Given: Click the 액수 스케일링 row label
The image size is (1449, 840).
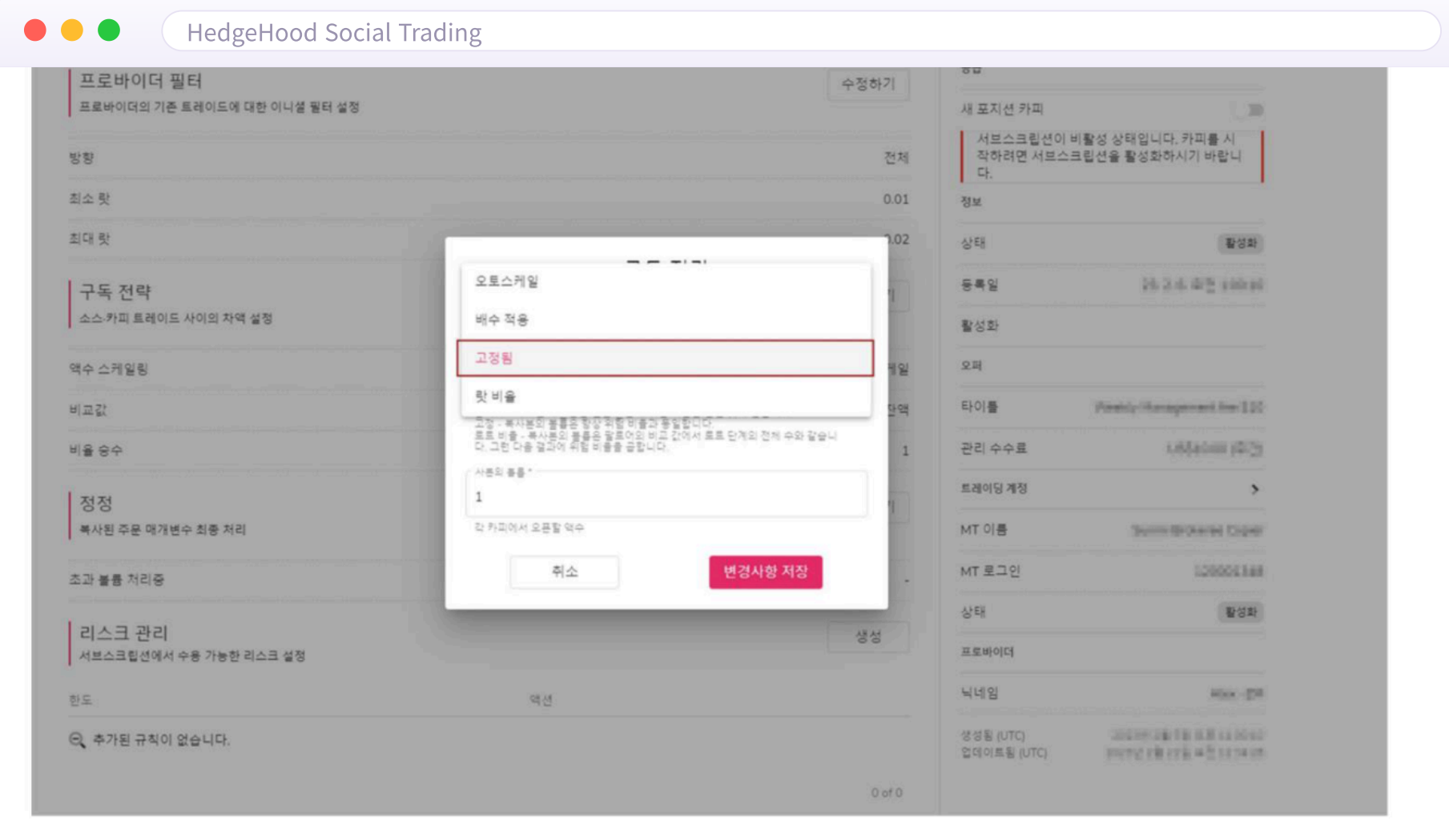Looking at the screenshot, I should (108, 369).
